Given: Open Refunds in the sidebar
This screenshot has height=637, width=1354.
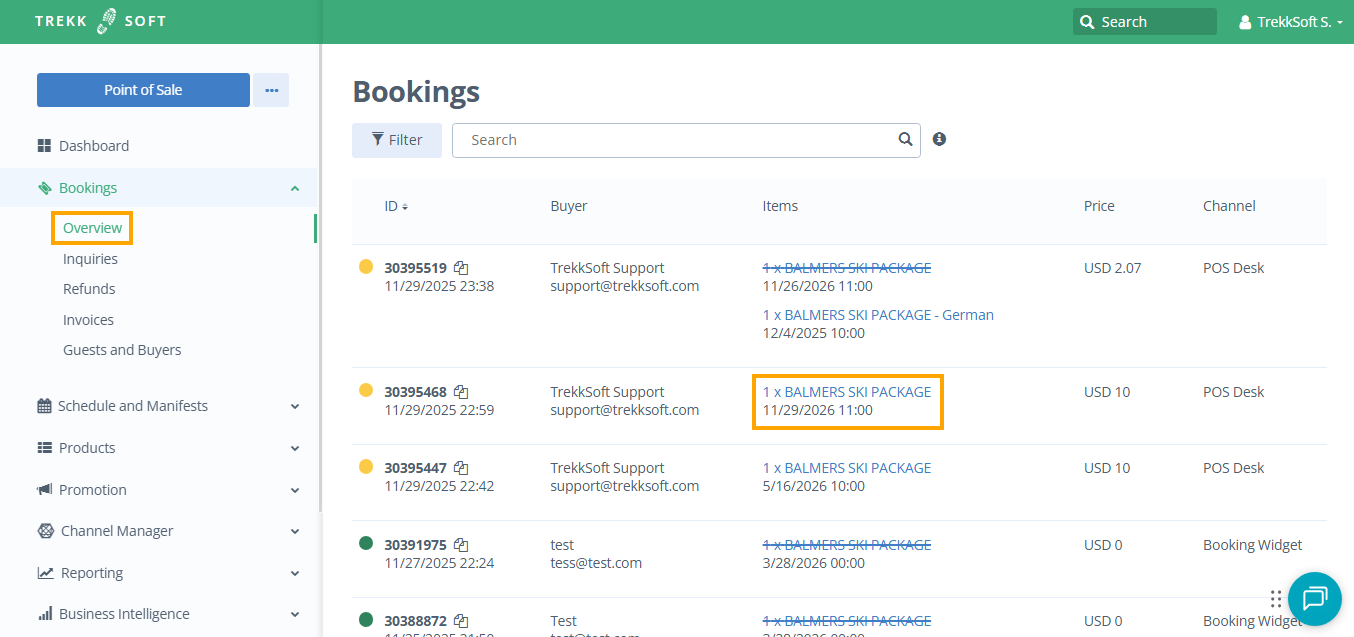Looking at the screenshot, I should click(89, 289).
